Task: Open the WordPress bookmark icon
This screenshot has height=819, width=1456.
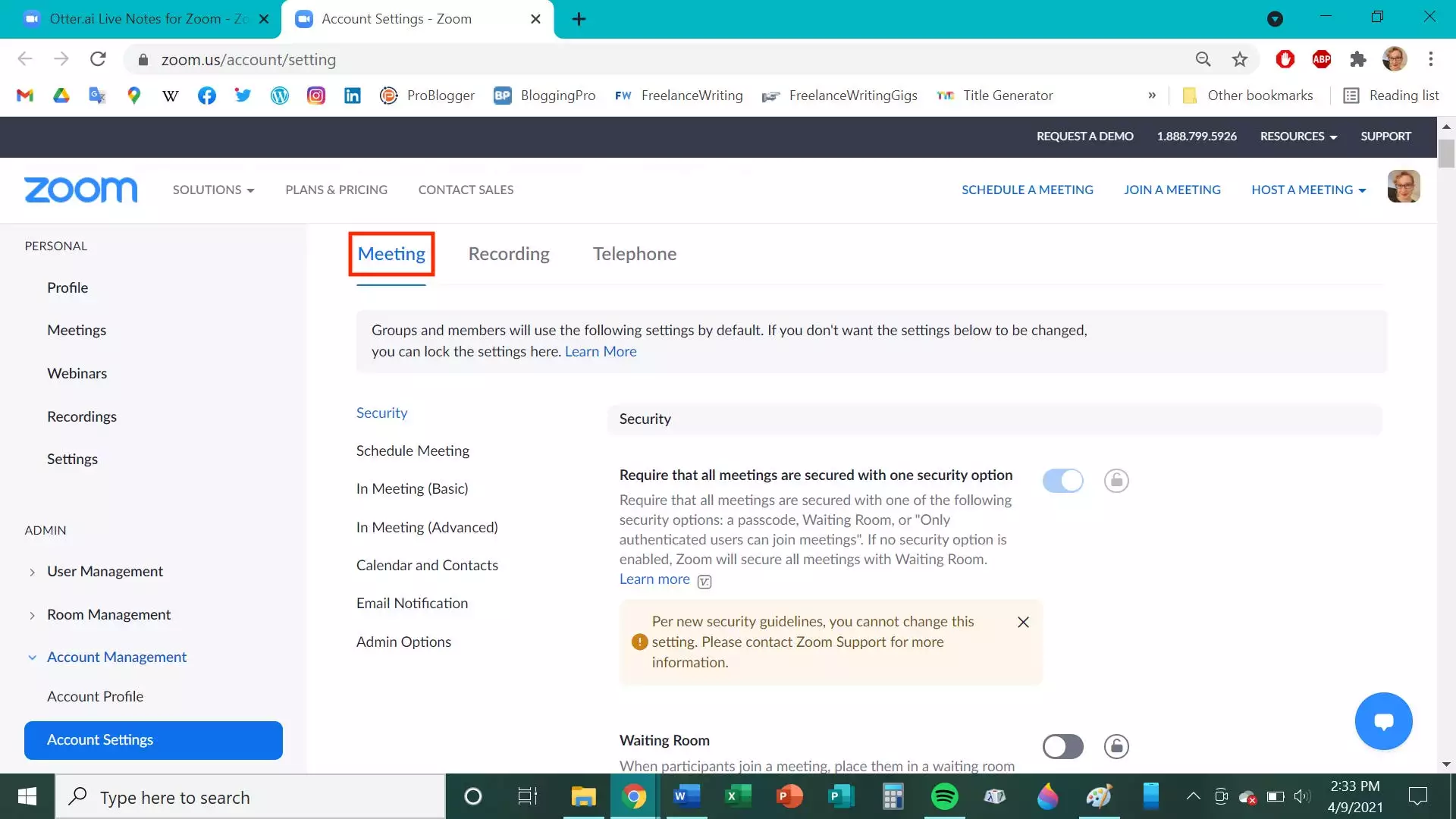Action: coord(280,96)
